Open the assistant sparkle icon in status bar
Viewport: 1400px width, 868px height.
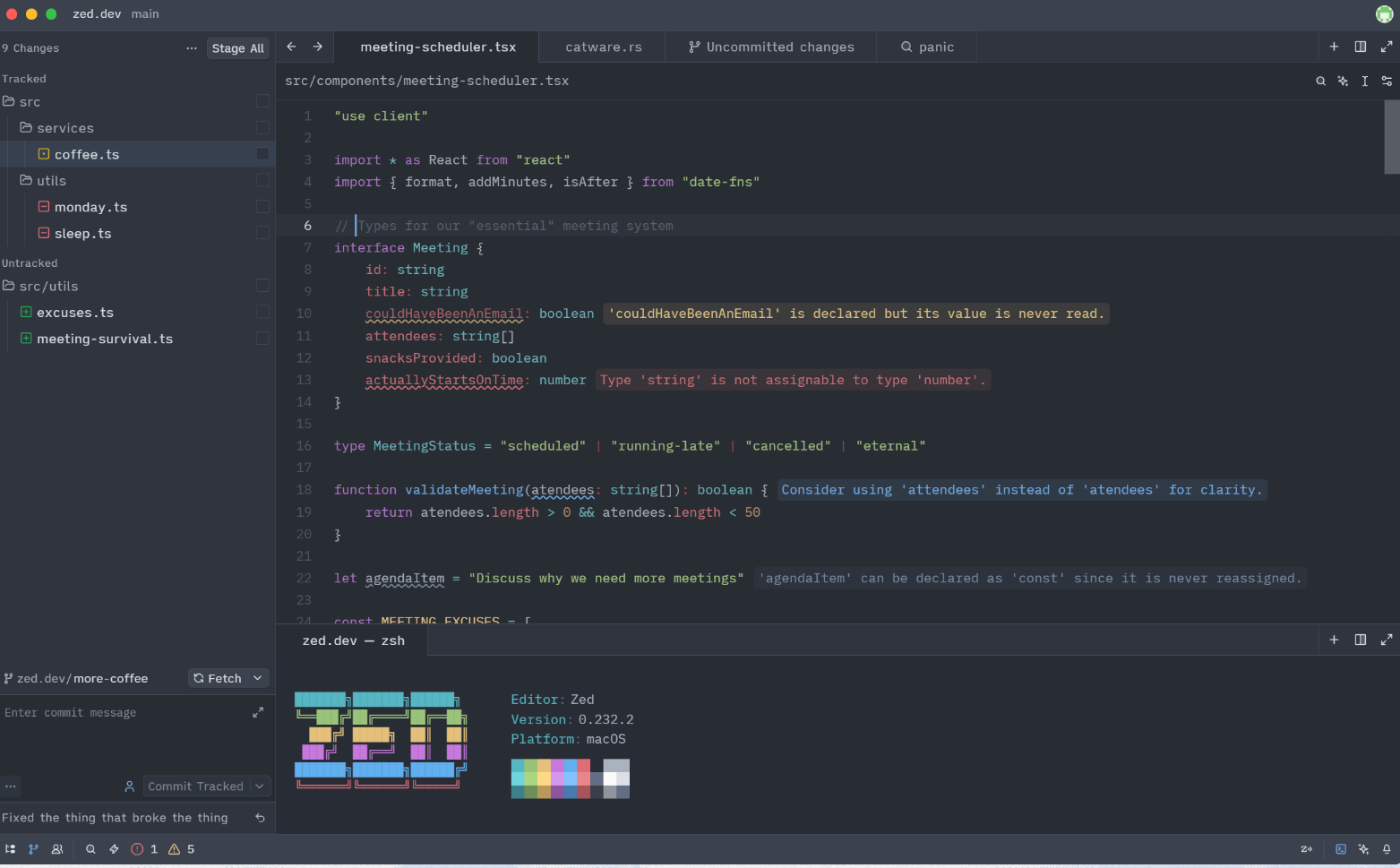point(1363,849)
